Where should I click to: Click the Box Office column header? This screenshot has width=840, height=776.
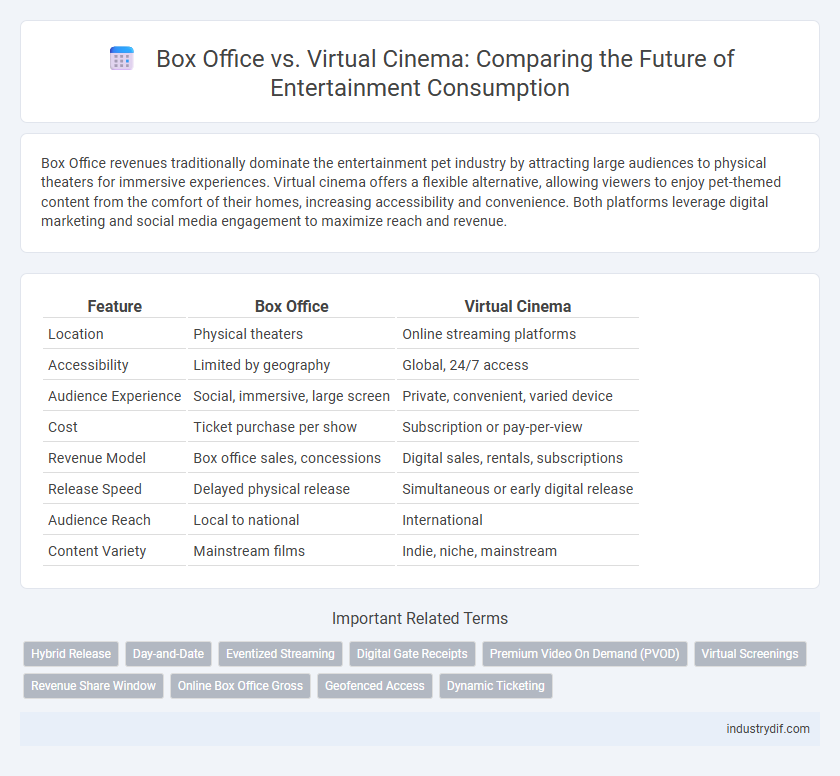(x=291, y=306)
